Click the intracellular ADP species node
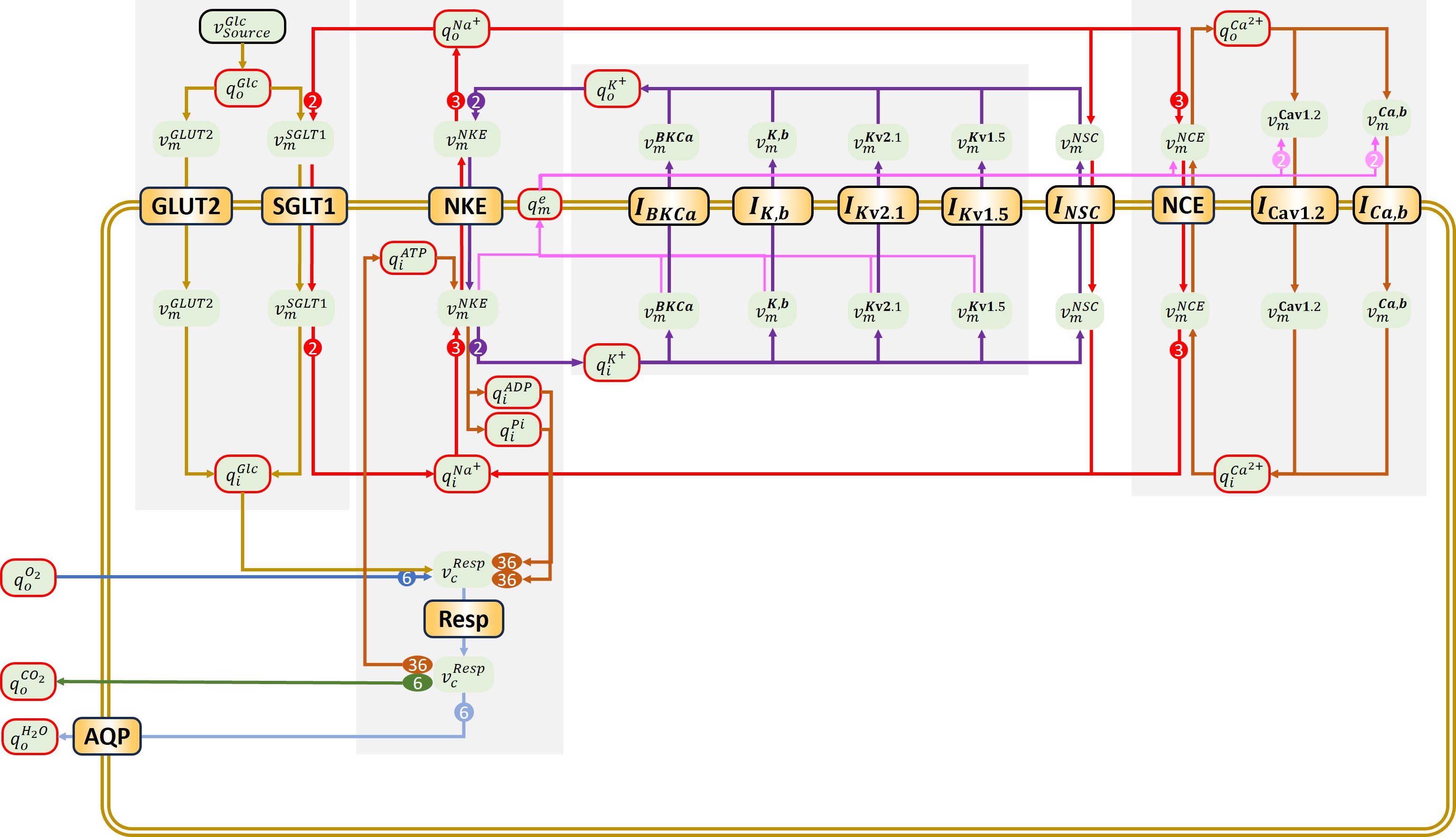 click(512, 392)
